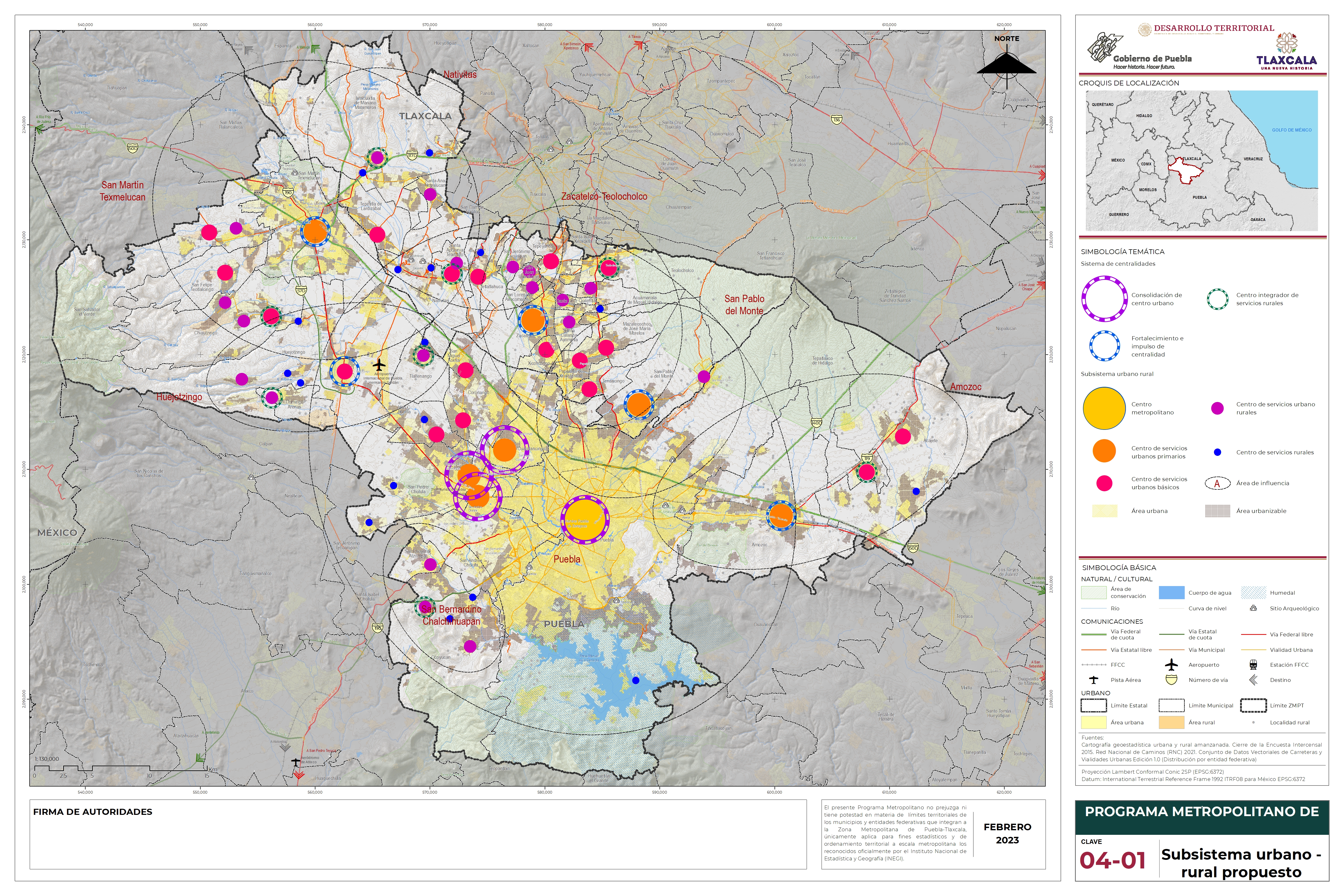Click the Vía Federal de cuota green line symbol
Viewport: 1344px width, 896px height.
point(1094,634)
